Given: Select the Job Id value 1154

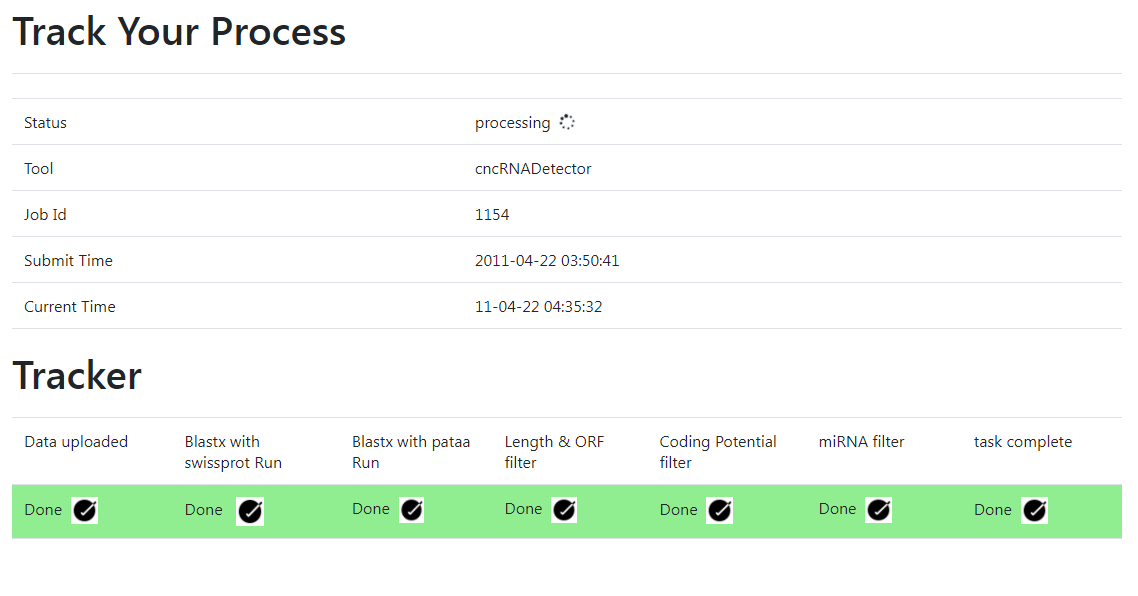Looking at the screenshot, I should click(492, 215).
